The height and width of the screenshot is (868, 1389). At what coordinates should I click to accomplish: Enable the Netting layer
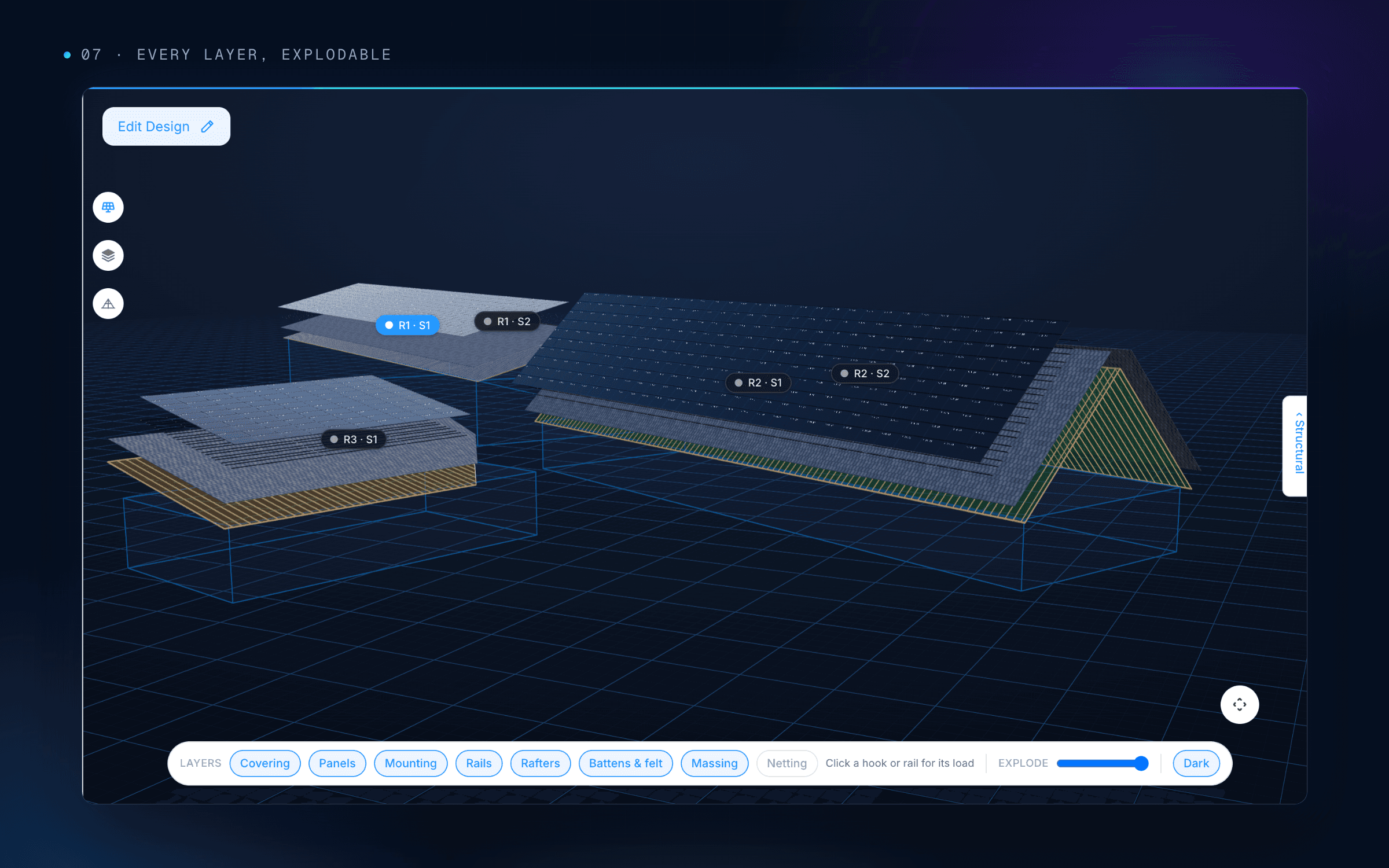[x=787, y=763]
